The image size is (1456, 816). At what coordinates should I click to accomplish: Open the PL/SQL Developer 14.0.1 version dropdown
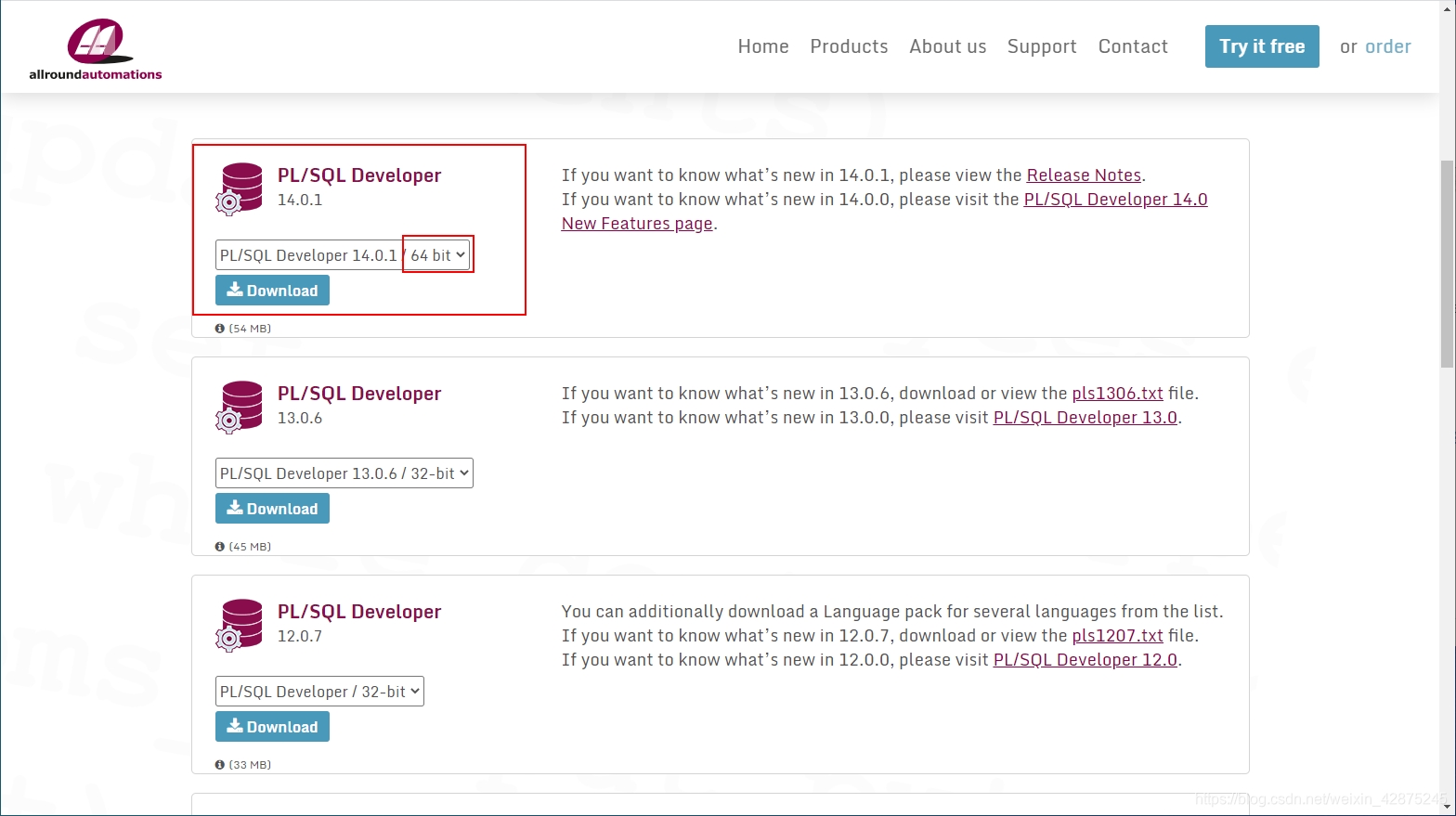344,255
